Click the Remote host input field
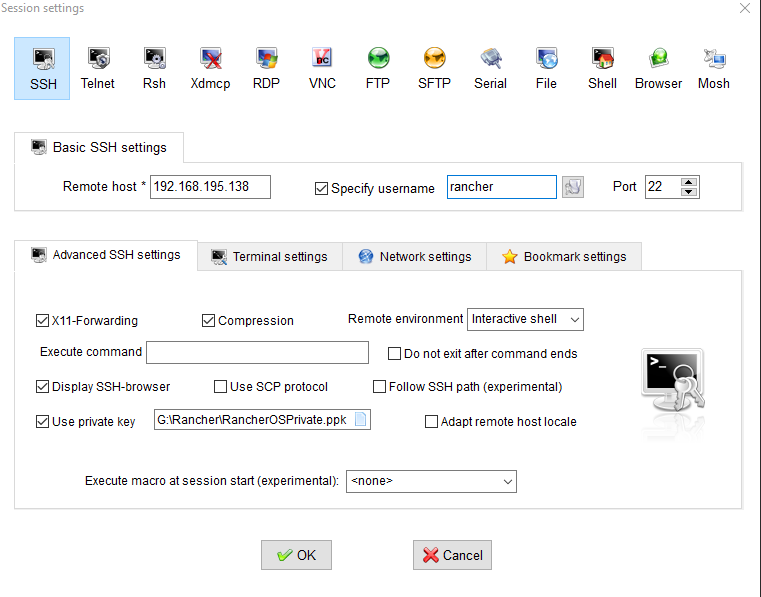Viewport: 761px width, 597px height. coord(210,187)
